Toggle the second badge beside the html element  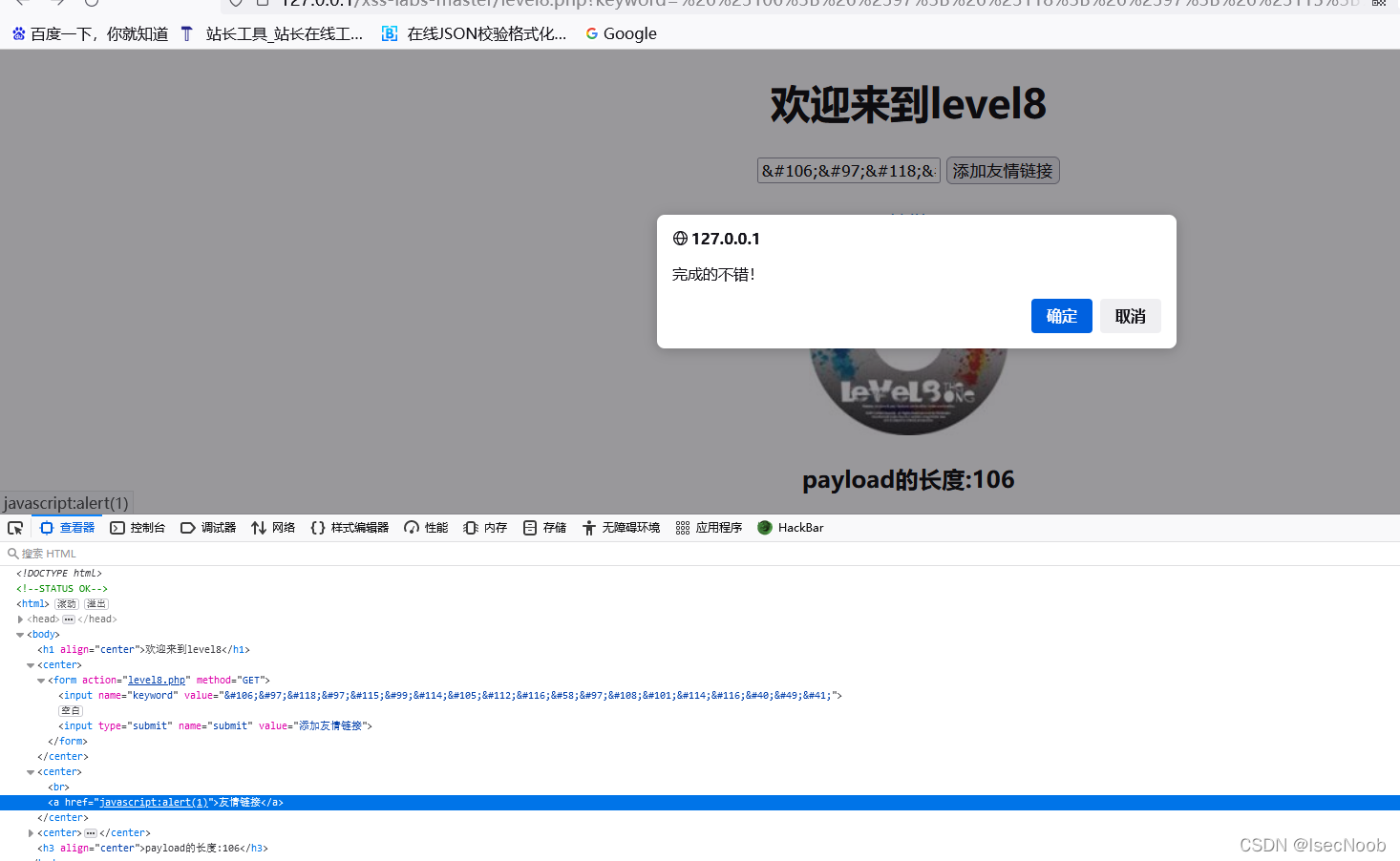click(95, 603)
